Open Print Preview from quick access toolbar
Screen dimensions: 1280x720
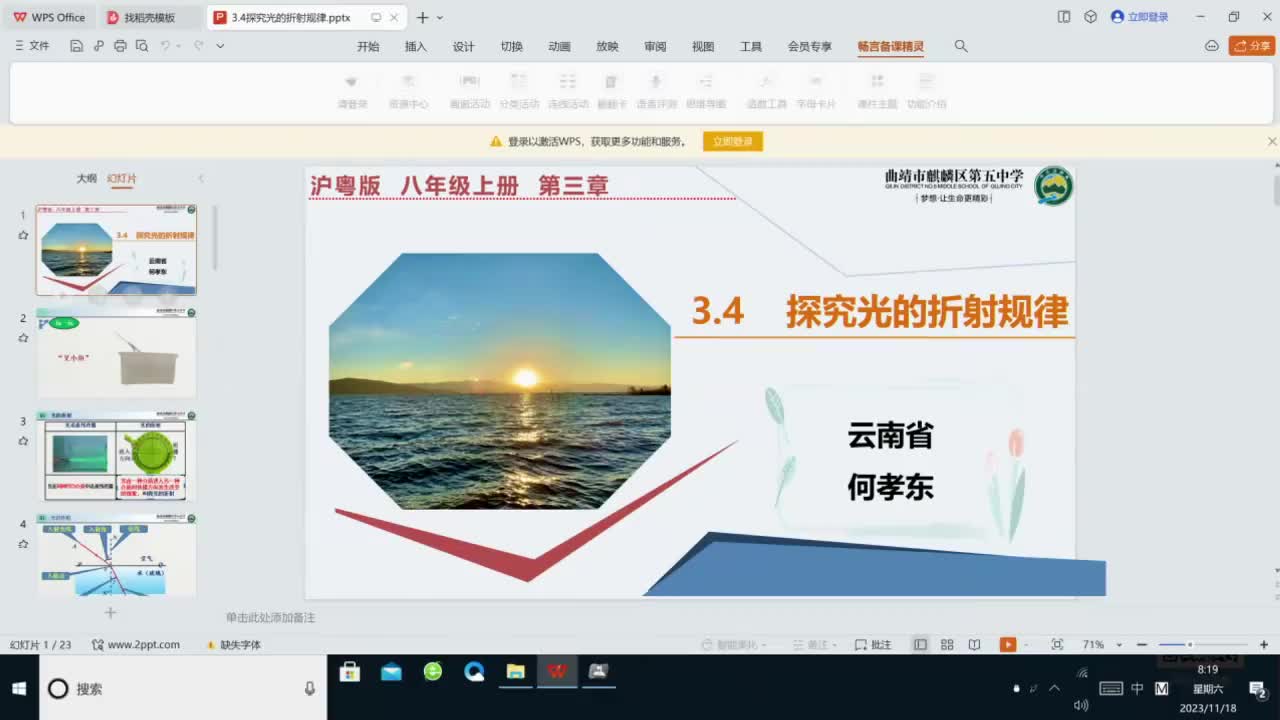point(142,46)
